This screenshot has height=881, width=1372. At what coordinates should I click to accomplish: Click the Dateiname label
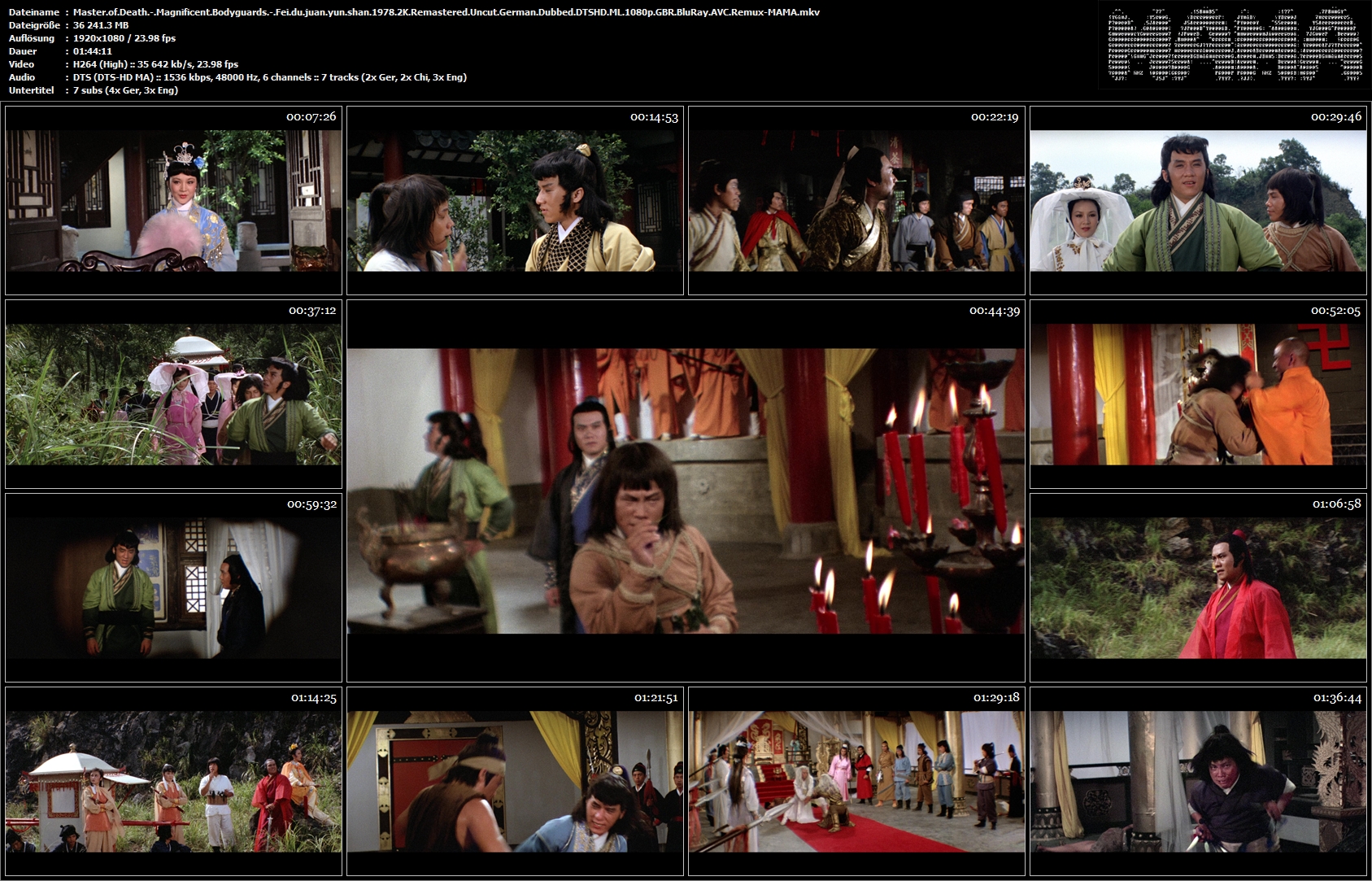point(34,12)
